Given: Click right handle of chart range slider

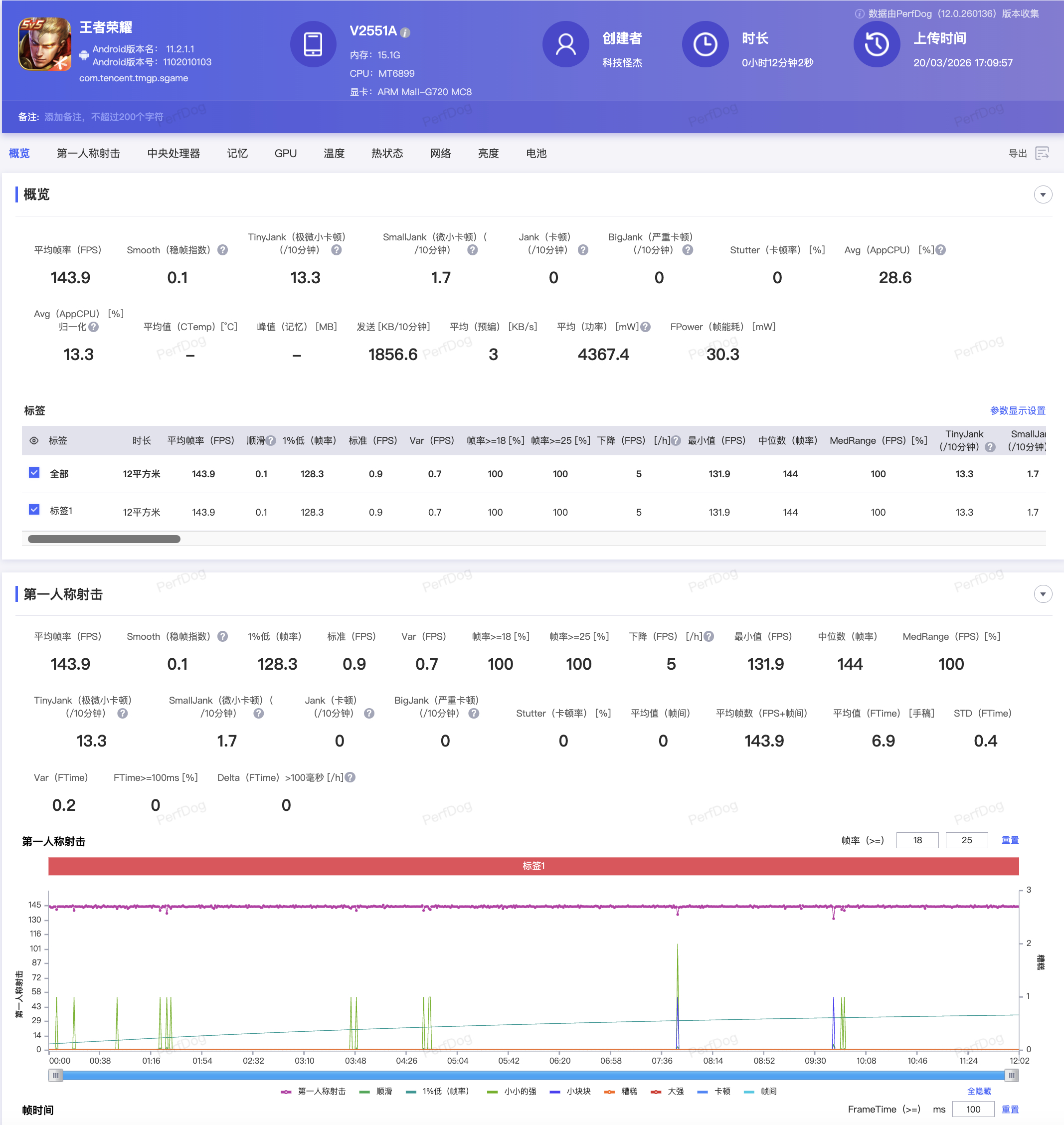Looking at the screenshot, I should (x=1011, y=1075).
